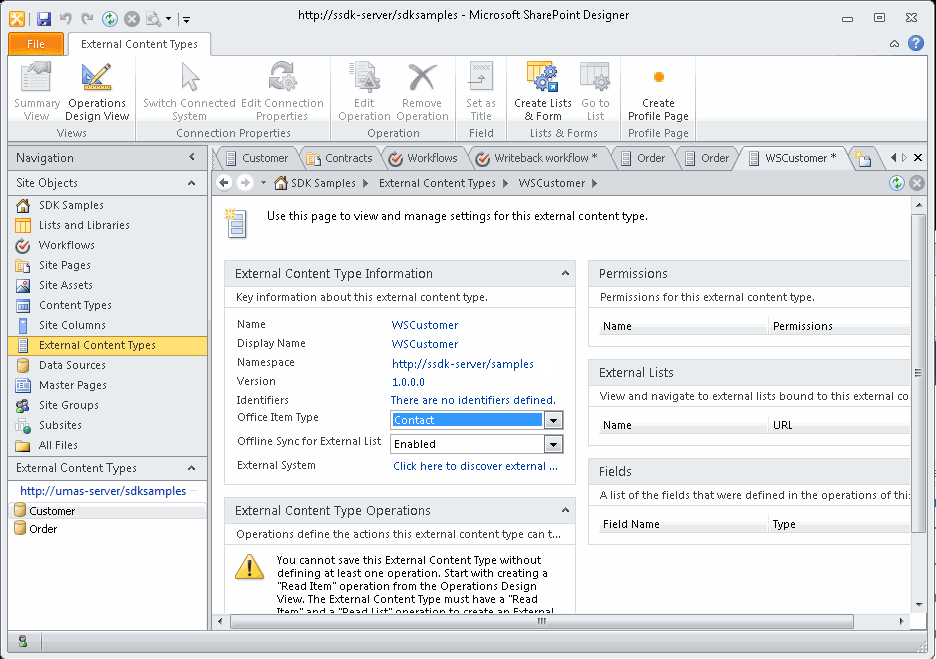Click Create Profile Page button
This screenshot has height=659, width=936.
coord(658,92)
